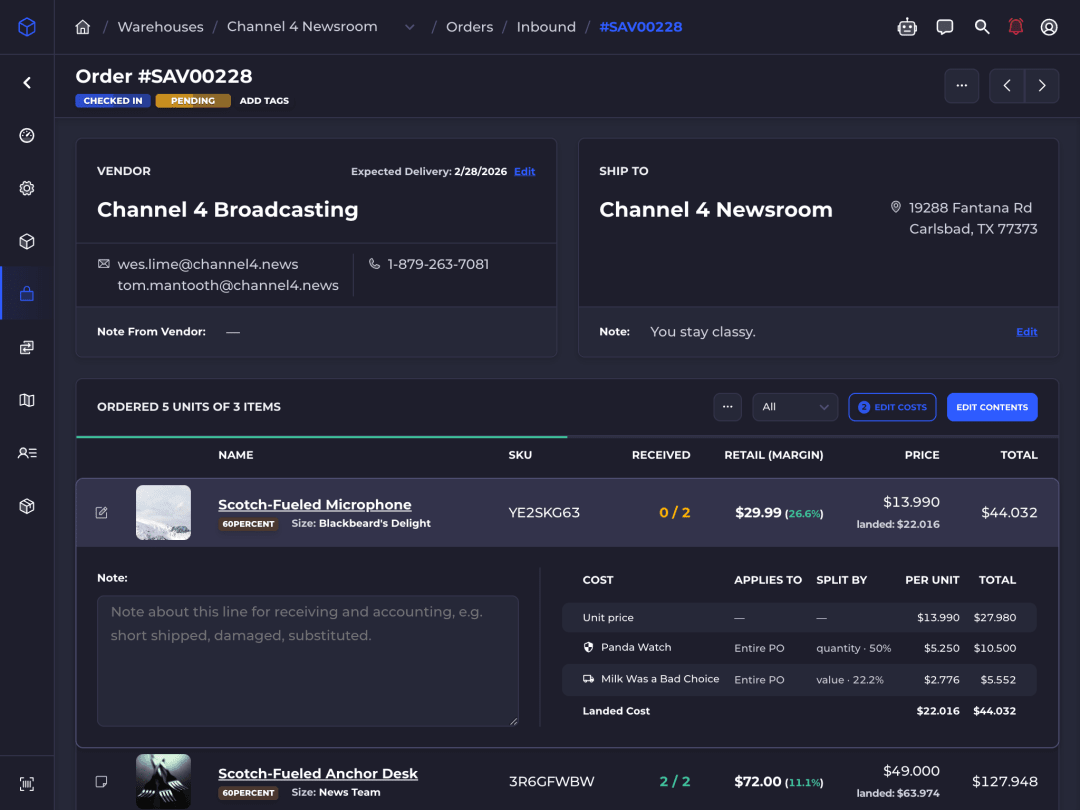
Task: Open package cube sidebar icon
Action: [x=27, y=506]
